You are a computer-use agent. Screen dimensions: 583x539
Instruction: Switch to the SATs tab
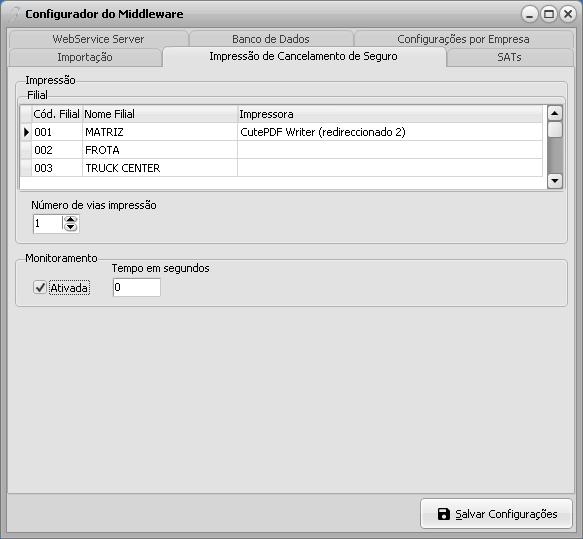click(509, 57)
